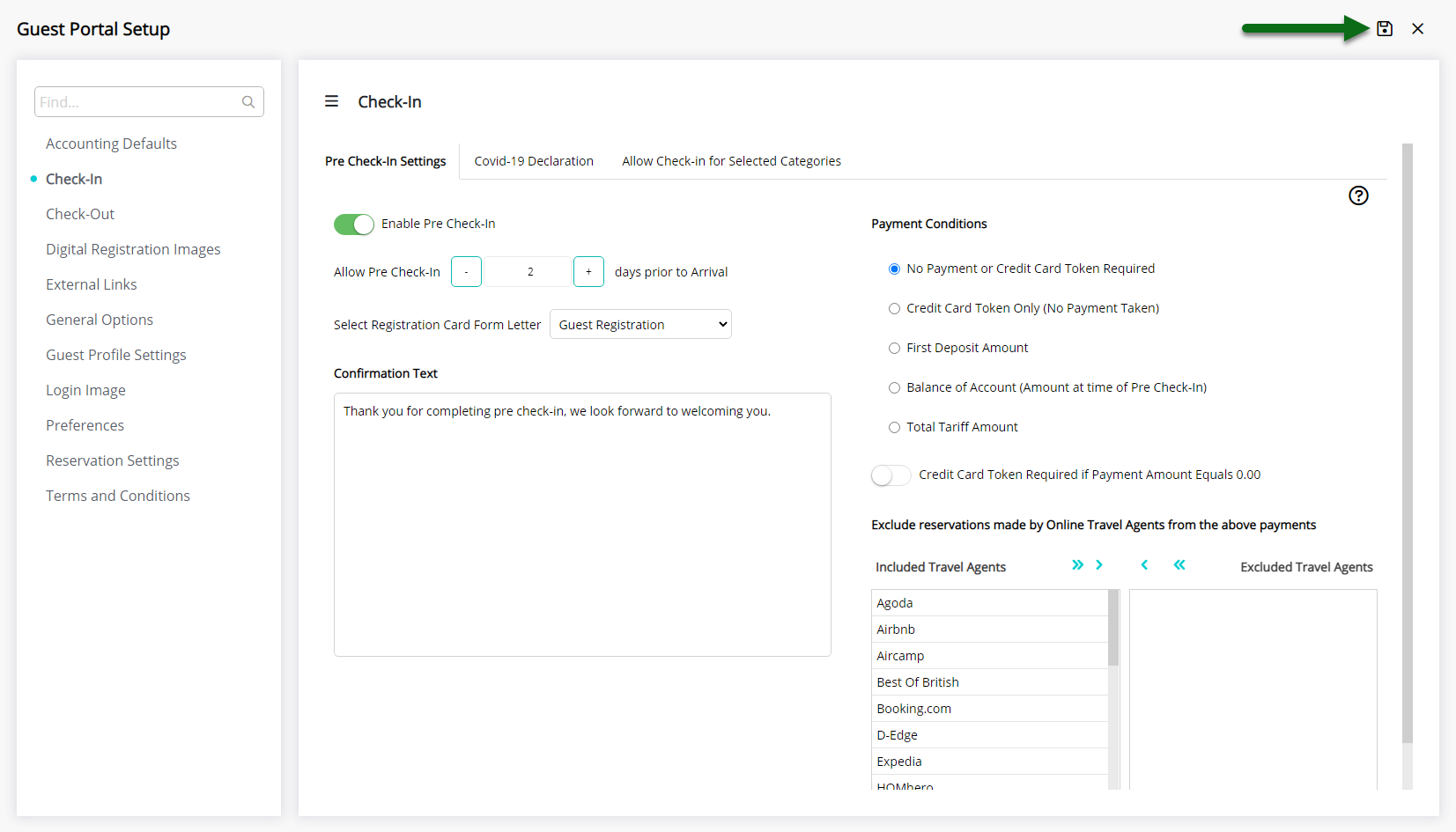
Task: Toggle Enable Pre Check-In switch
Action: pyautogui.click(x=354, y=225)
